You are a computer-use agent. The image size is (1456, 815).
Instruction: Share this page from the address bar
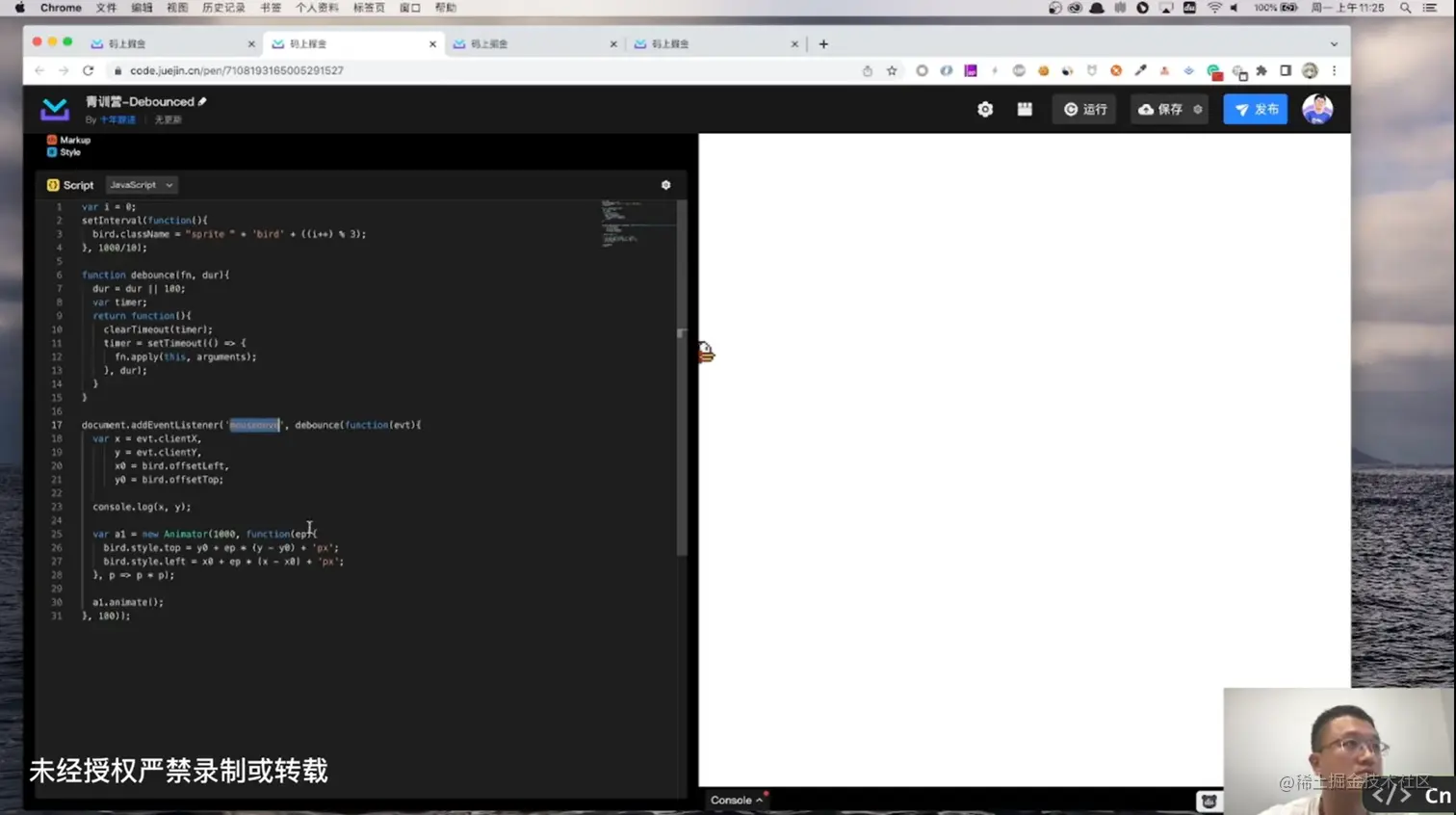click(x=868, y=71)
